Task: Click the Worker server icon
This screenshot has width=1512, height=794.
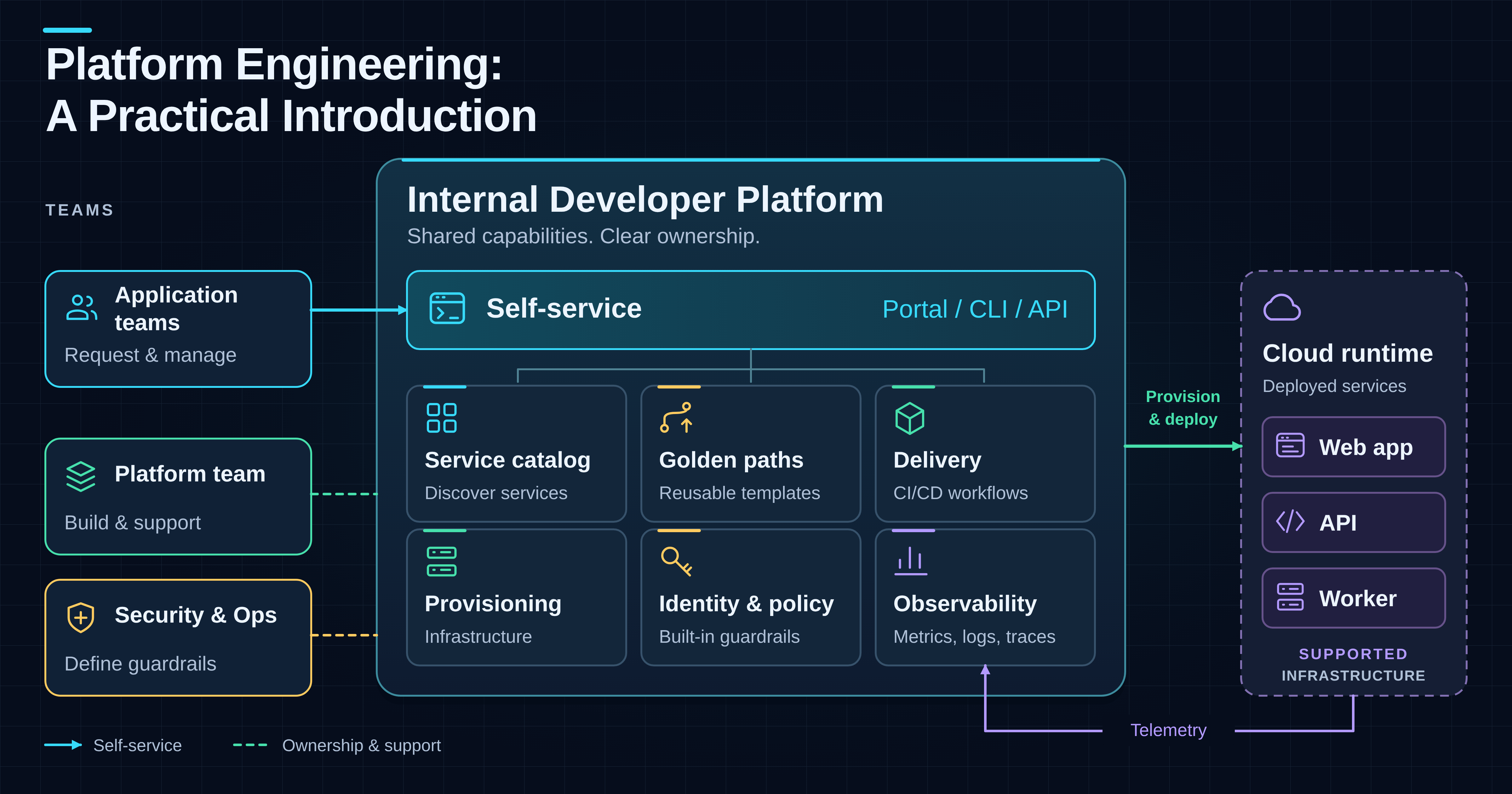Action: (x=1290, y=597)
